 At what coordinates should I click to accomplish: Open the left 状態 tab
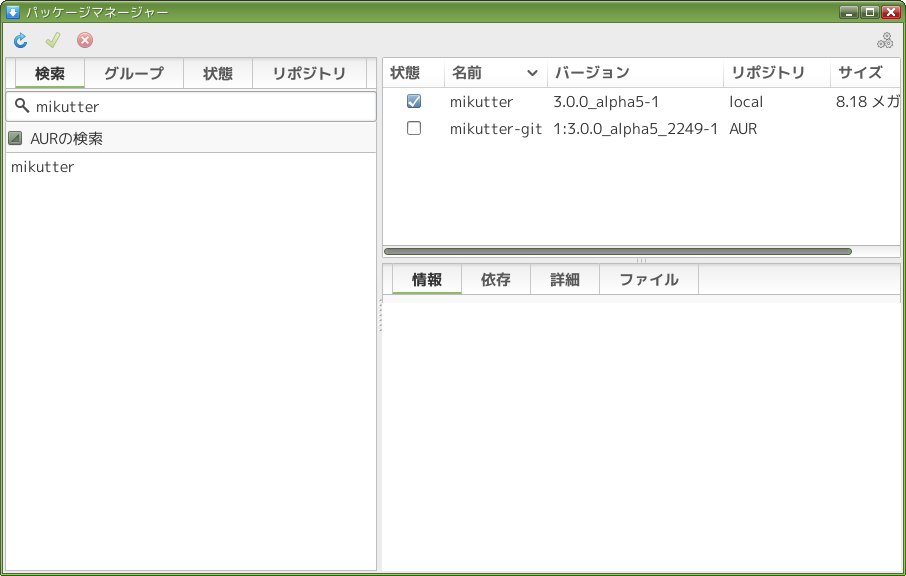pos(218,73)
